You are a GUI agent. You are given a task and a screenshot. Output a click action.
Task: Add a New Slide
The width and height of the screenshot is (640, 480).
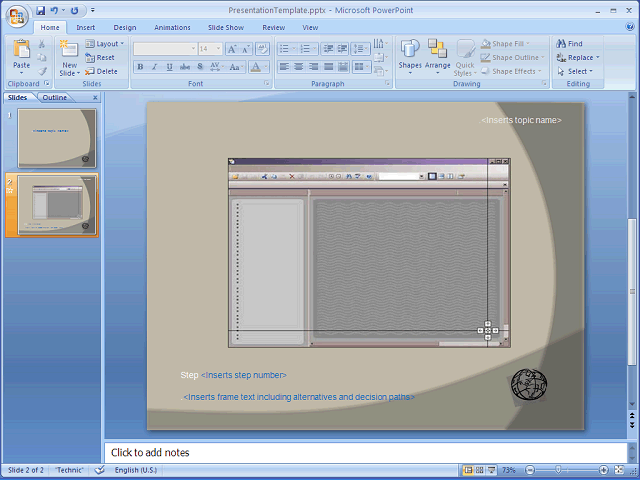click(x=69, y=58)
